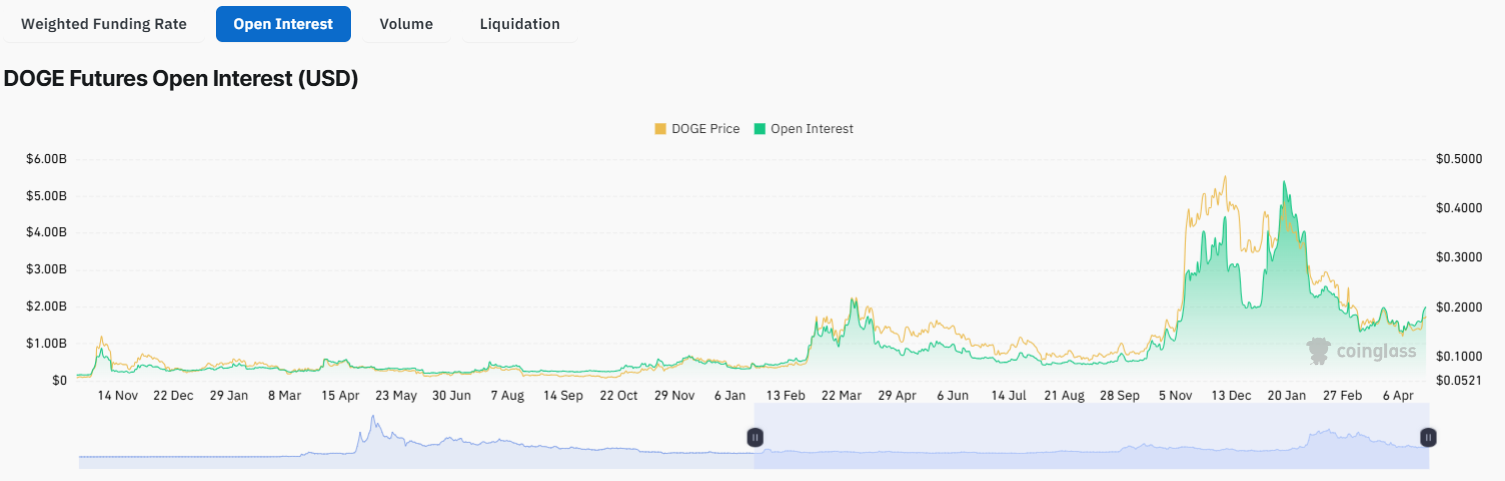The height and width of the screenshot is (481, 1505).
Task: Click the 8 Mar date label
Action: click(x=284, y=396)
